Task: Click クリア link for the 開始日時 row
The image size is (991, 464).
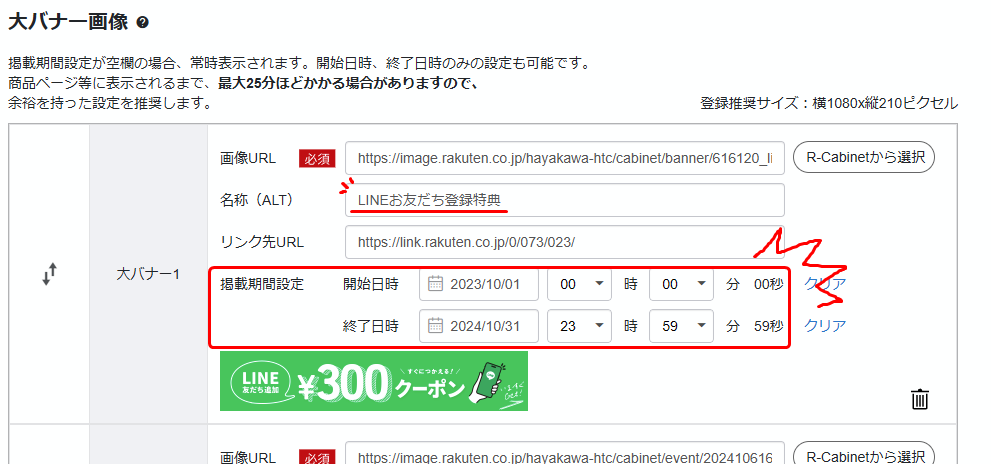Action: coord(825,284)
